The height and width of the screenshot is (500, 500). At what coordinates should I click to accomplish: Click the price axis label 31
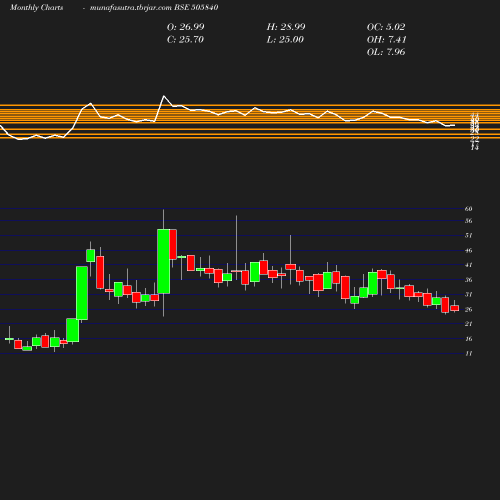coord(468,294)
